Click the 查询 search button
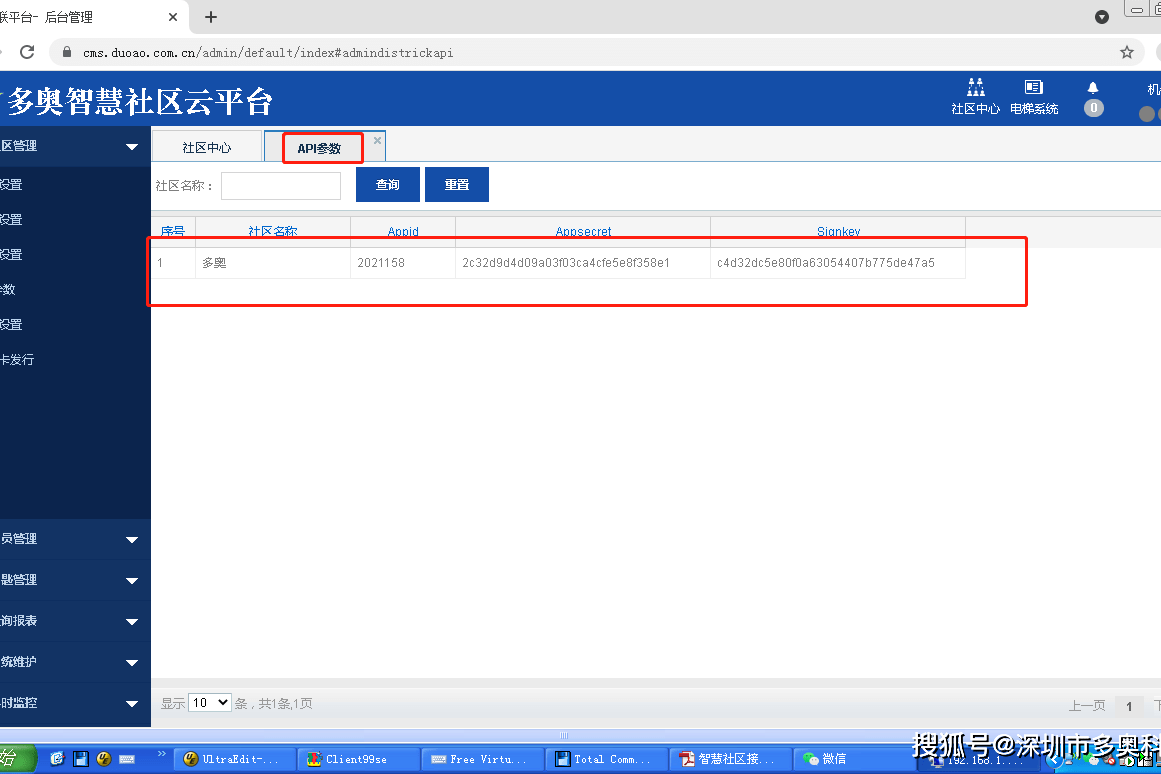This screenshot has width=1161, height=774. [387, 185]
